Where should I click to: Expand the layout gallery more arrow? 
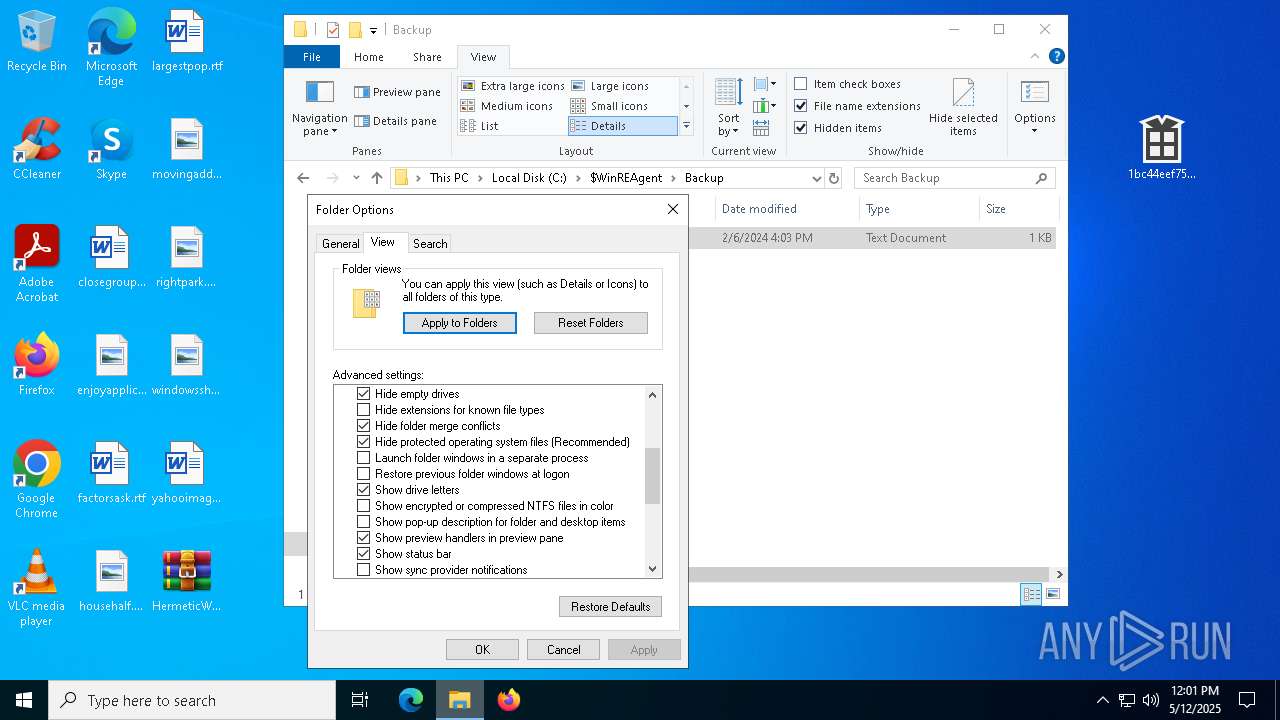686,127
